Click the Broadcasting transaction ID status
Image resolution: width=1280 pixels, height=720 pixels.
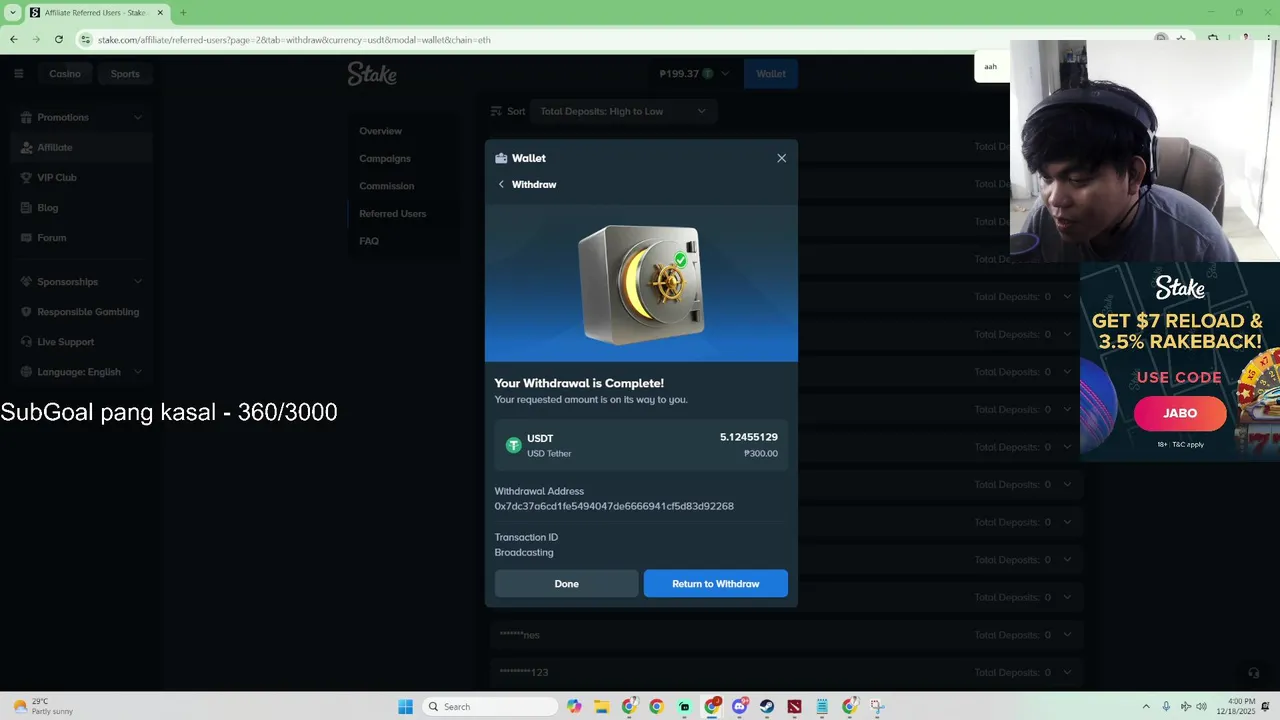pos(524,552)
